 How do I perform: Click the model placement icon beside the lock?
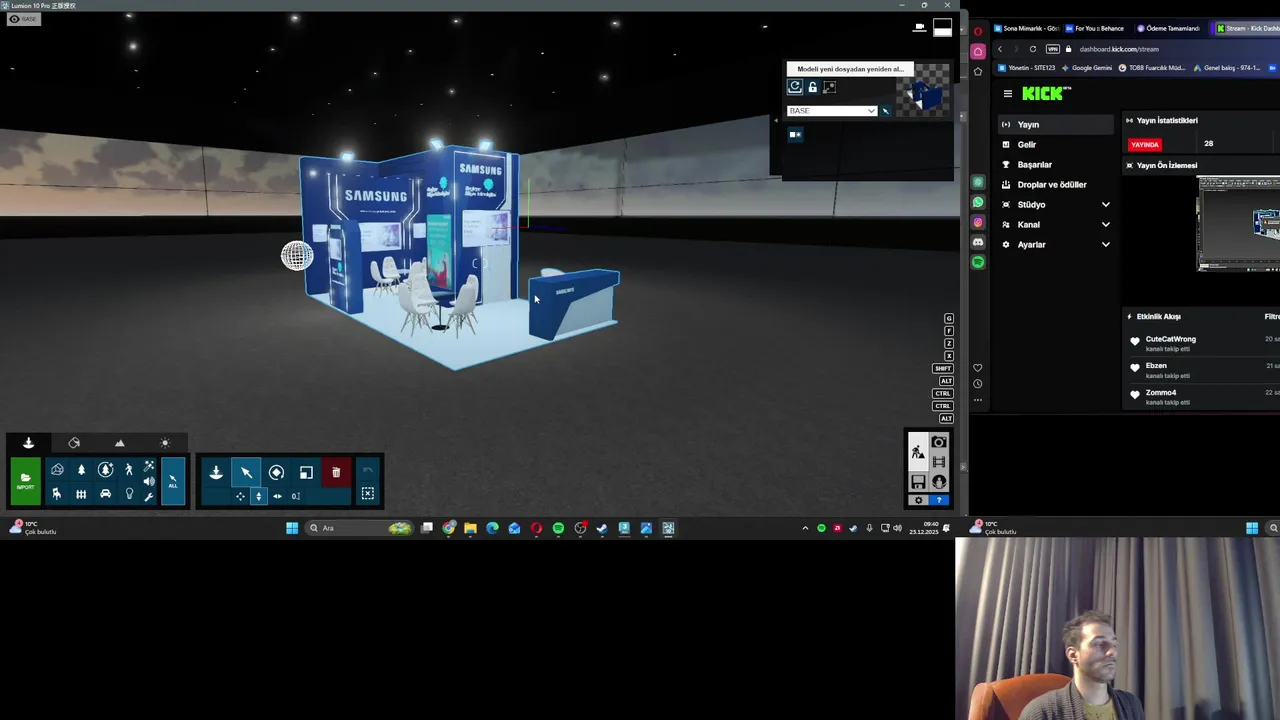pyautogui.click(x=829, y=87)
